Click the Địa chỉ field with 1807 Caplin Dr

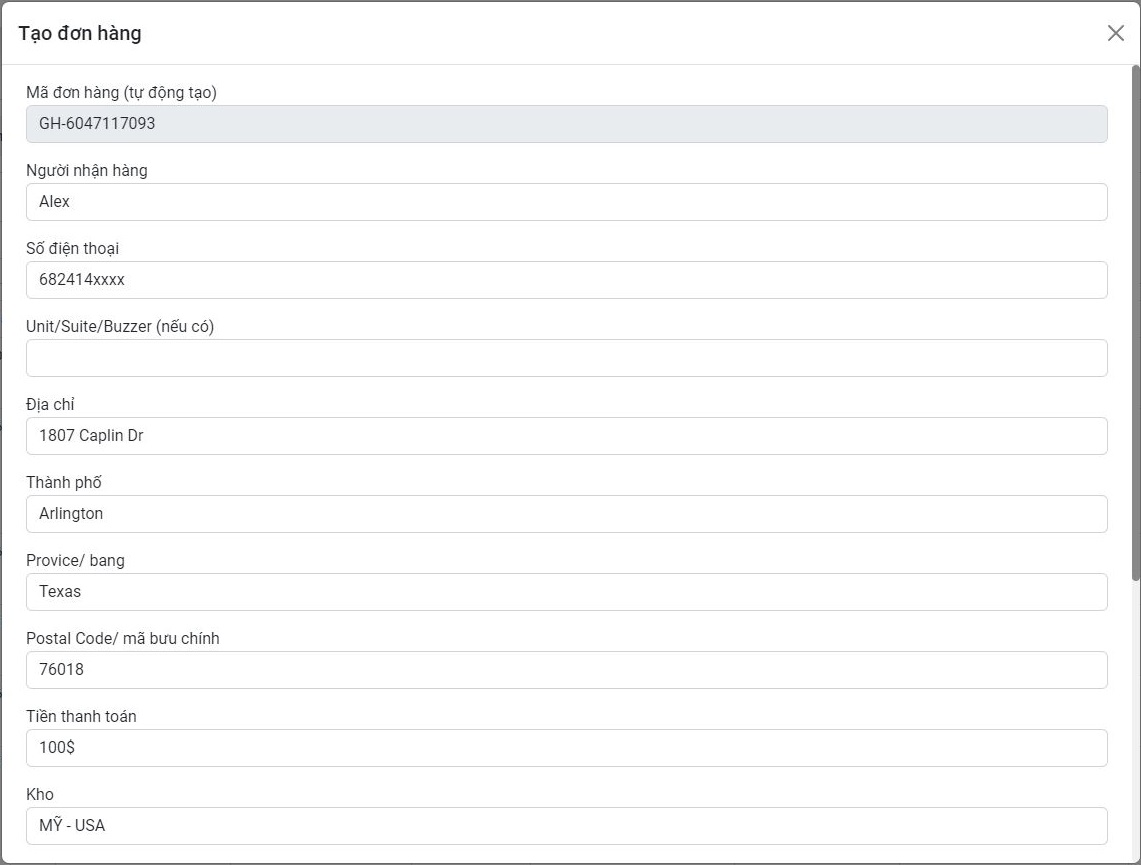point(566,436)
